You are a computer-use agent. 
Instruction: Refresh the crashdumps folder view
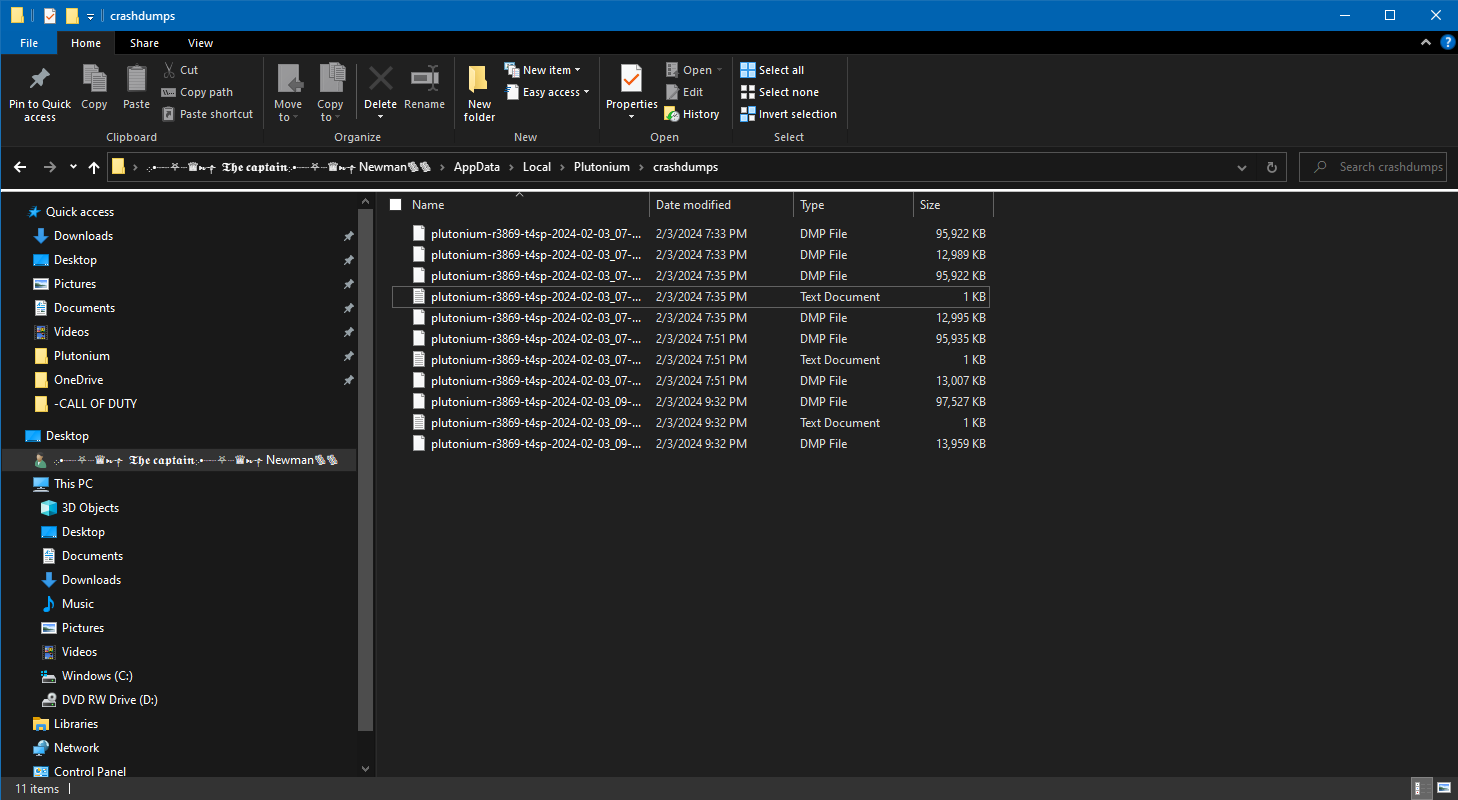(x=1271, y=167)
